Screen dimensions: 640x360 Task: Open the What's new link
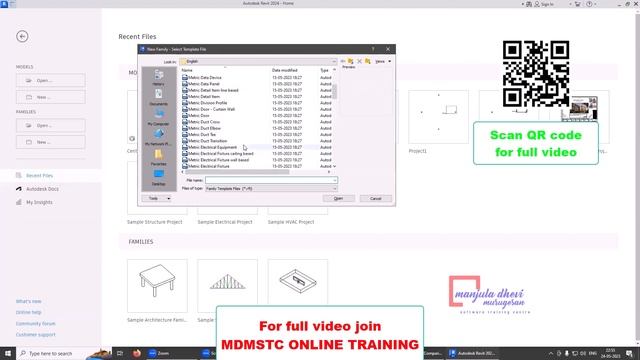29,301
